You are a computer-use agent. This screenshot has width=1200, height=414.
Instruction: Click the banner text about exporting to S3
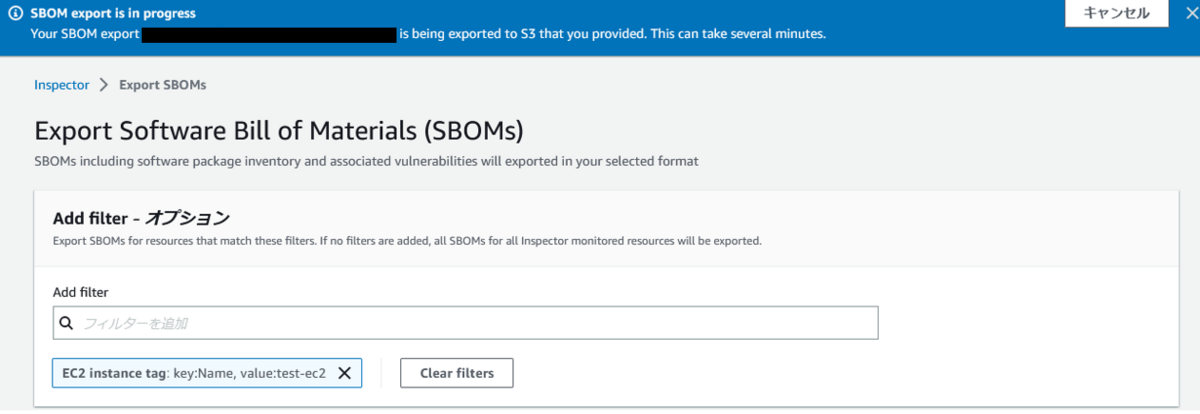612,34
